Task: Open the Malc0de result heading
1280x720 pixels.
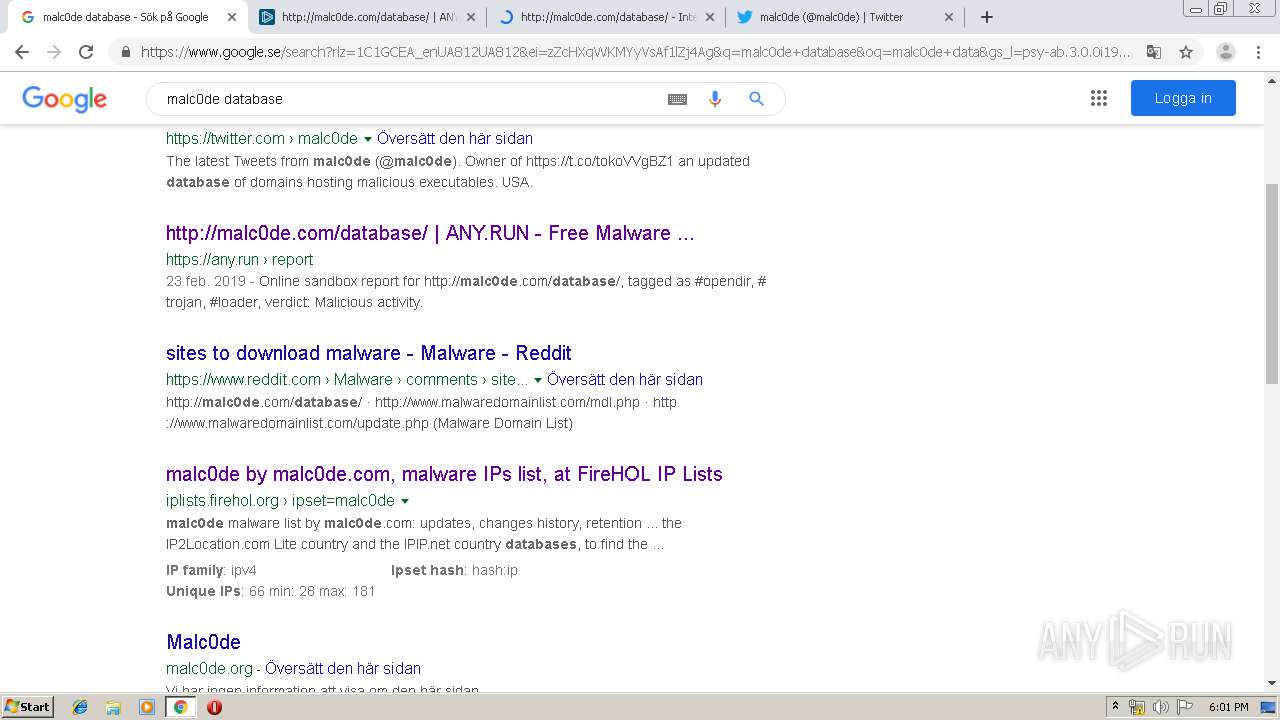Action: 203,642
